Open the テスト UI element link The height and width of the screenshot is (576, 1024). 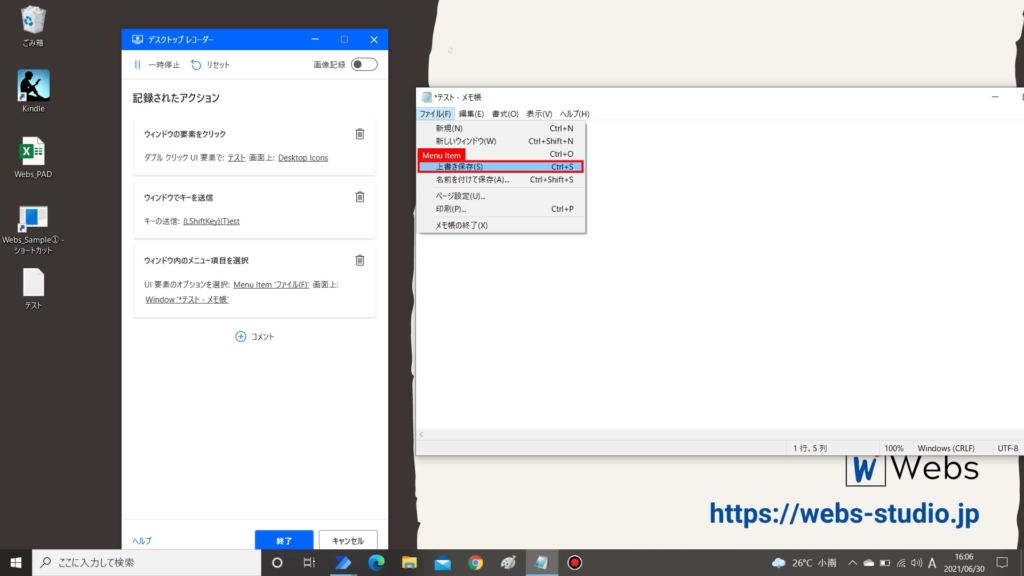click(236, 157)
